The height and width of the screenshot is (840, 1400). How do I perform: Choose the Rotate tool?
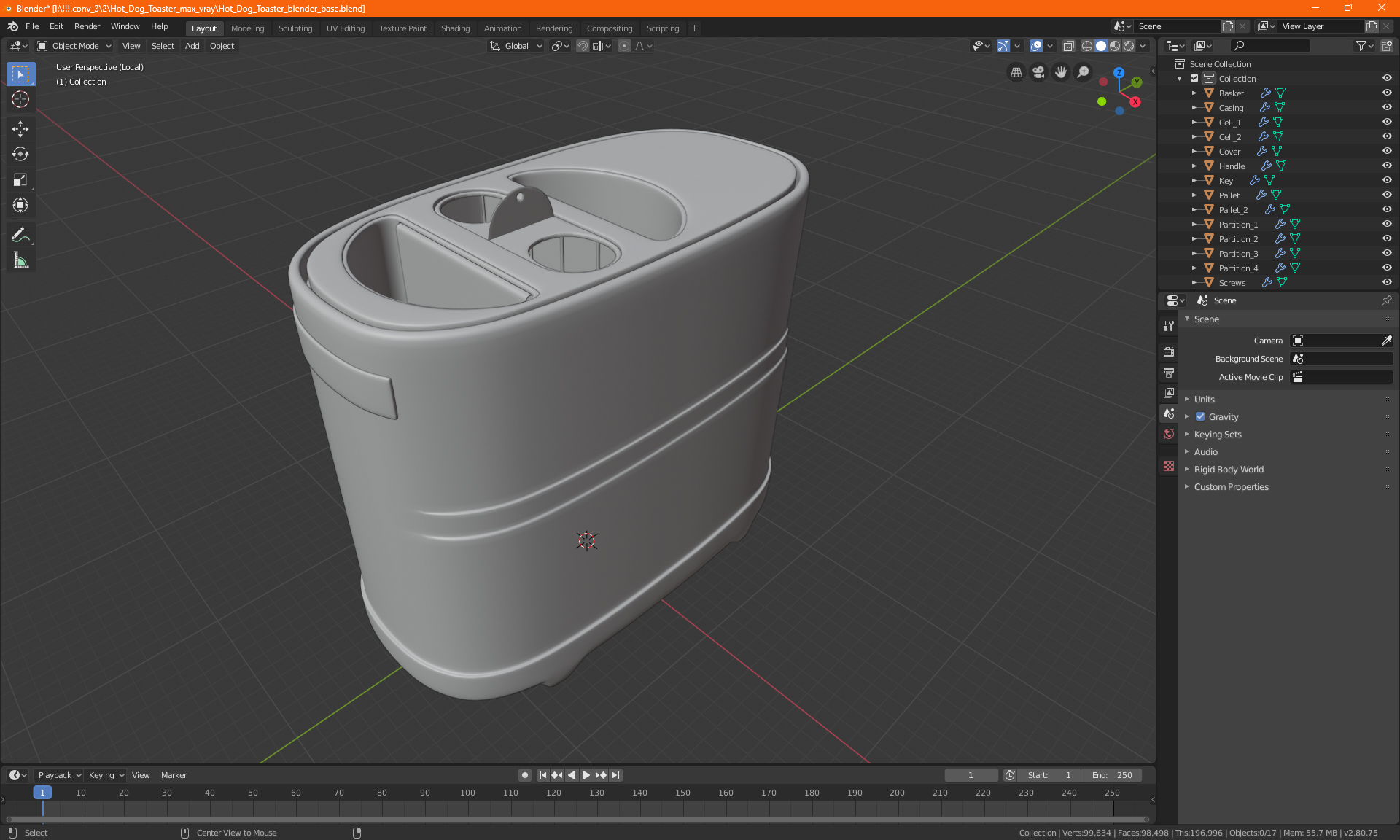point(20,154)
